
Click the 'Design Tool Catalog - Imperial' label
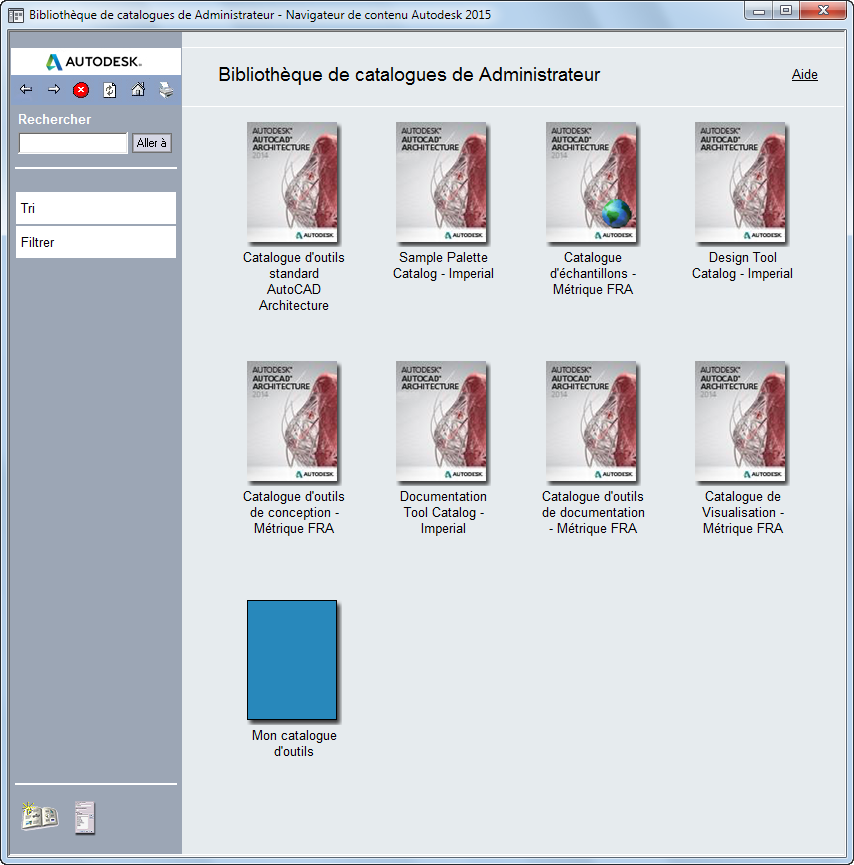(743, 265)
